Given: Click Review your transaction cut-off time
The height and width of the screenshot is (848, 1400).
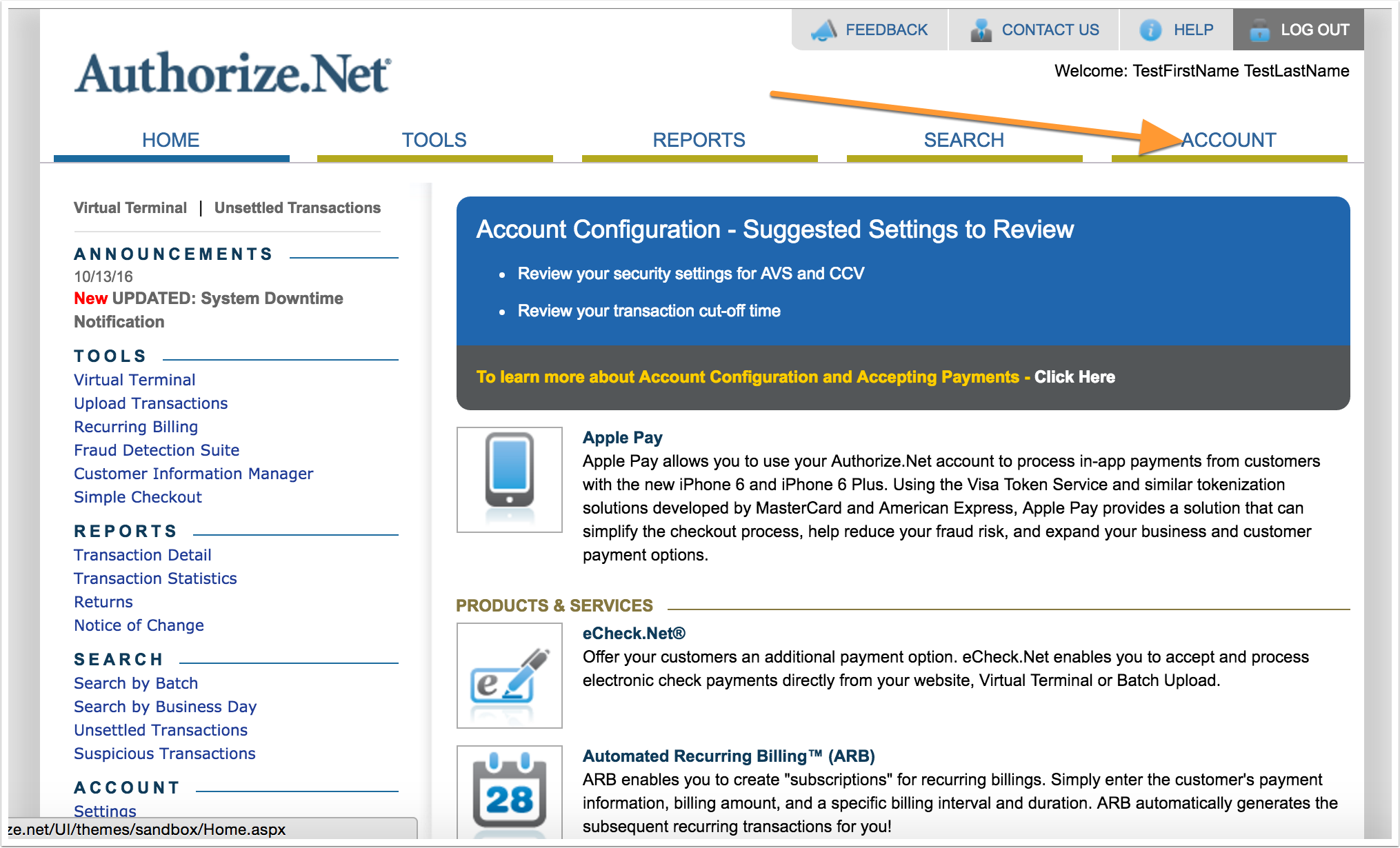Looking at the screenshot, I should point(649,311).
